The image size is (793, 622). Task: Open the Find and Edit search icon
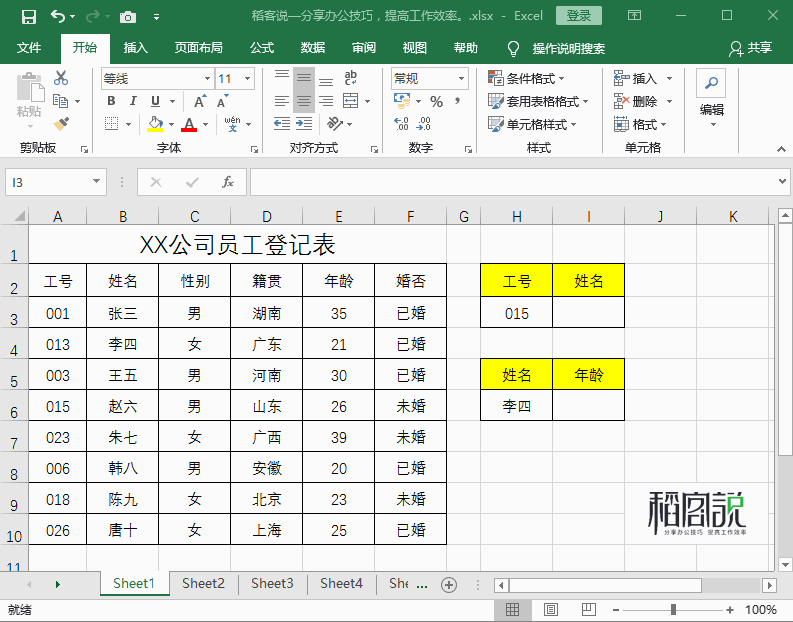pos(712,83)
